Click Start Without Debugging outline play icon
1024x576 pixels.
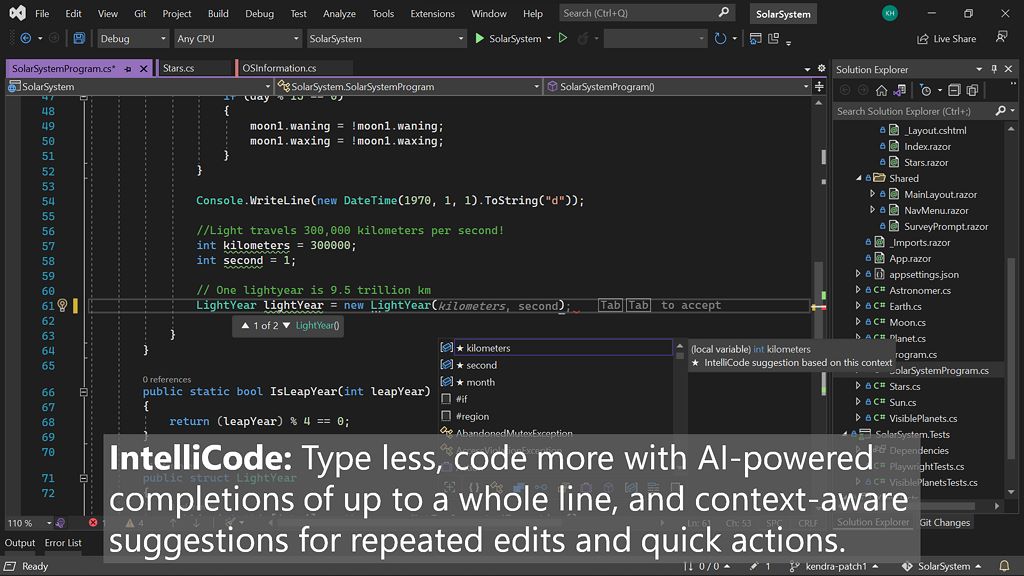[x=563, y=39]
